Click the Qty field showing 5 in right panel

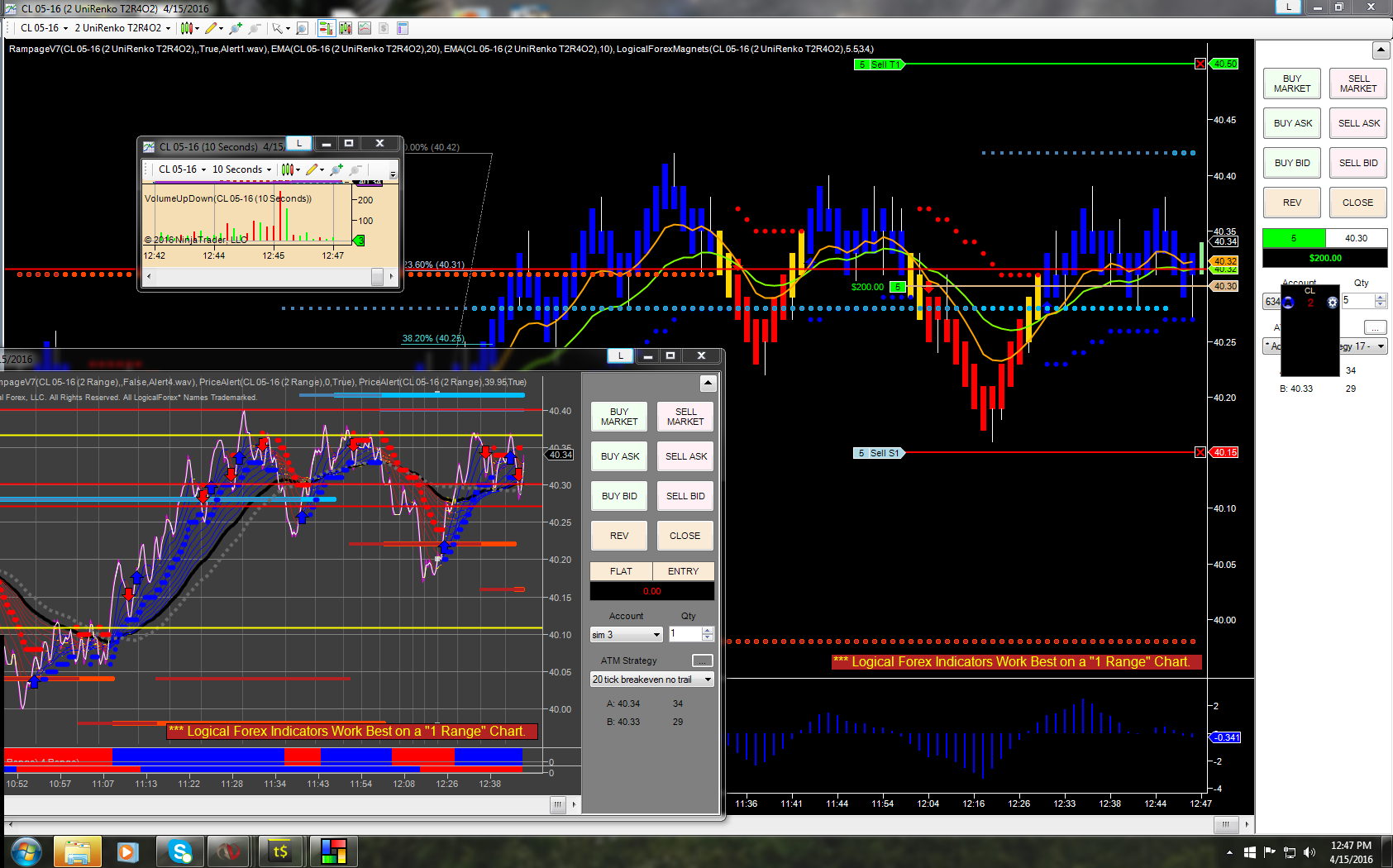1357,301
